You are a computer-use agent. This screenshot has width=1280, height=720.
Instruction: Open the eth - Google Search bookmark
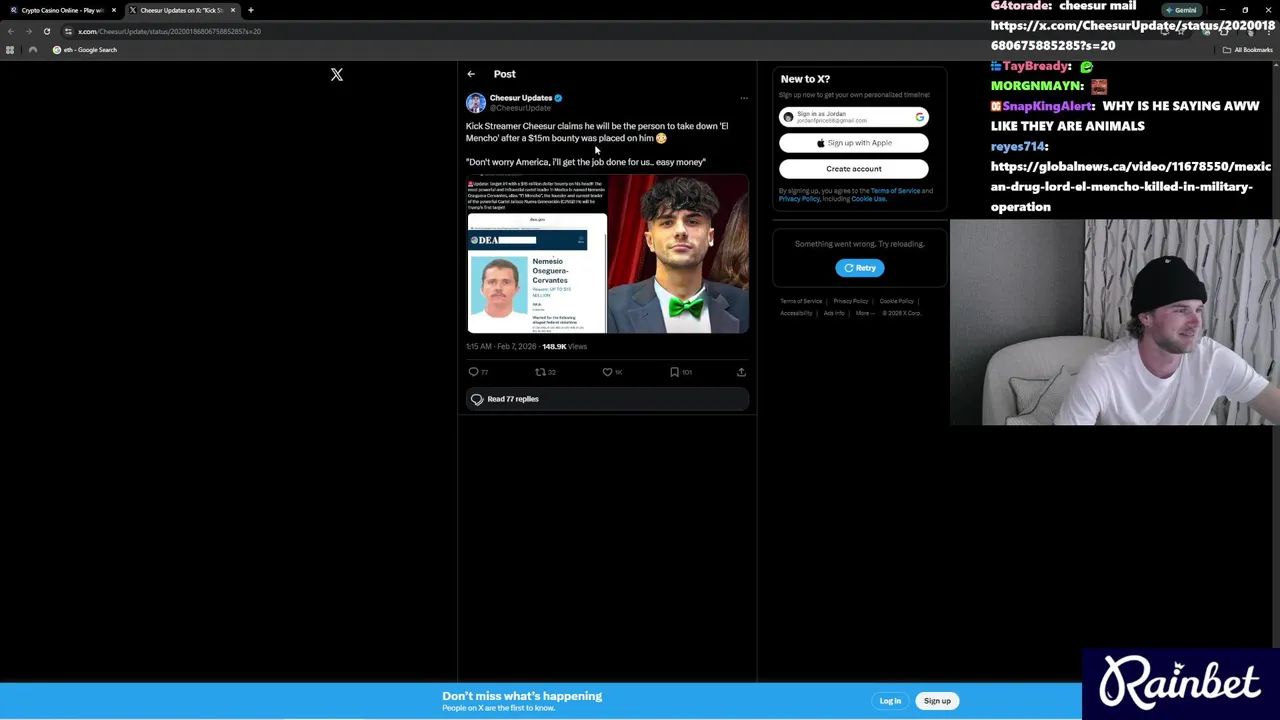pos(85,50)
